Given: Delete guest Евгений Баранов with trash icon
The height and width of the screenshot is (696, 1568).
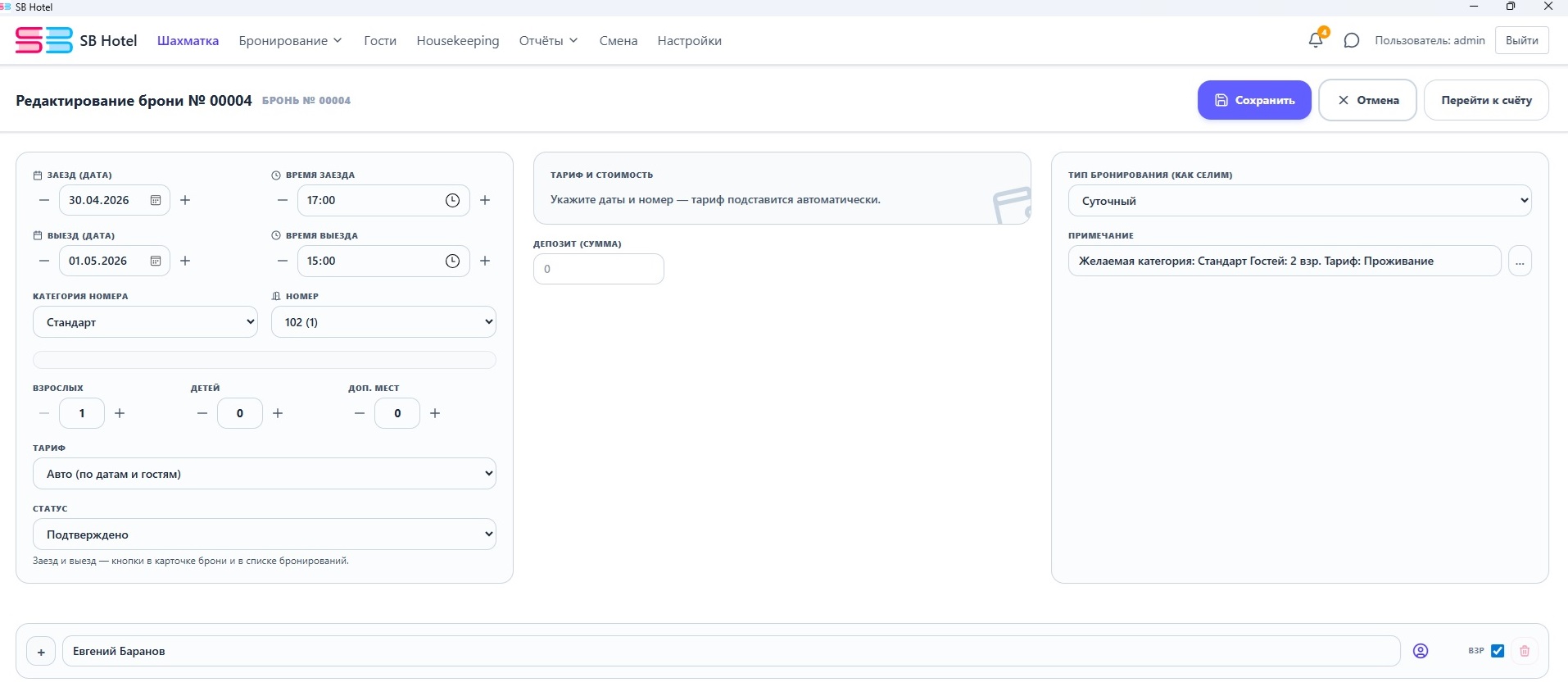Looking at the screenshot, I should 1525,651.
